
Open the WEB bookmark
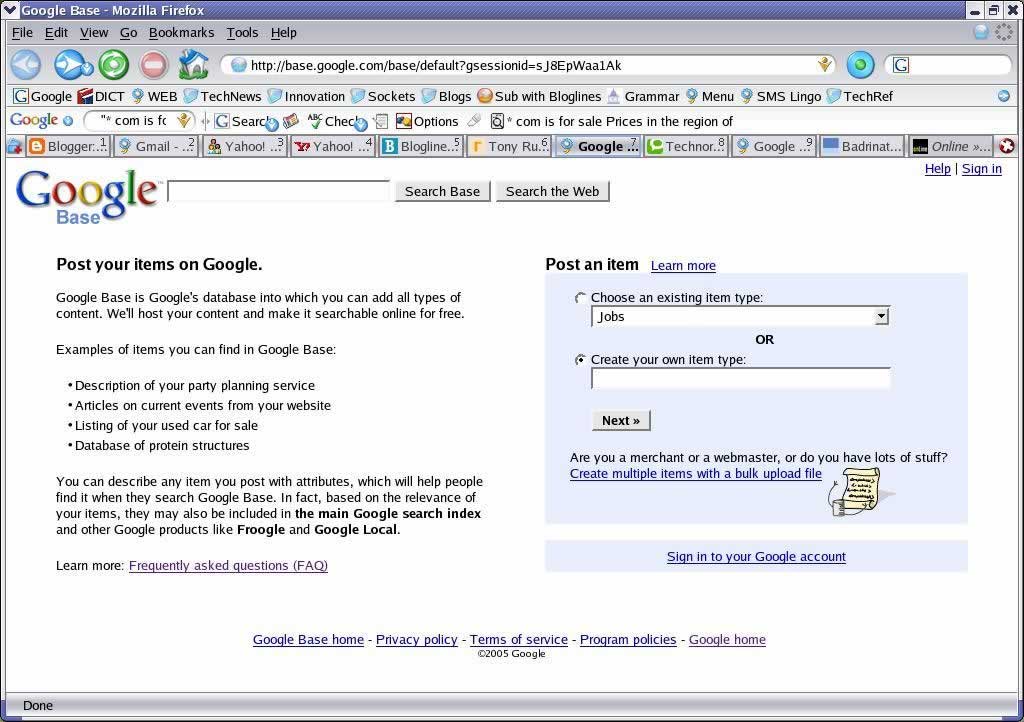[x=154, y=96]
